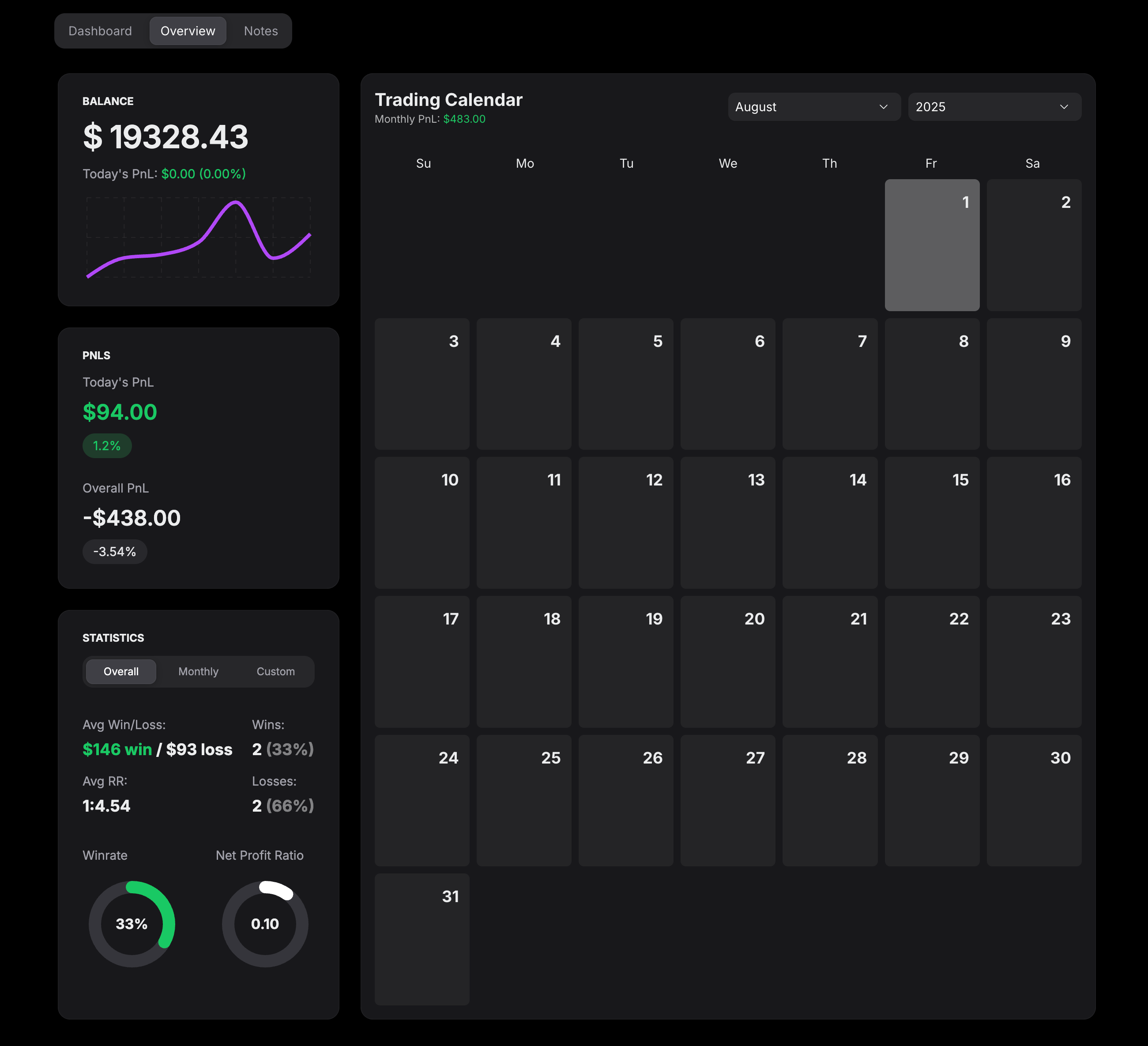Click the 14 day cell
This screenshot has height=1046, width=1148.
830,523
